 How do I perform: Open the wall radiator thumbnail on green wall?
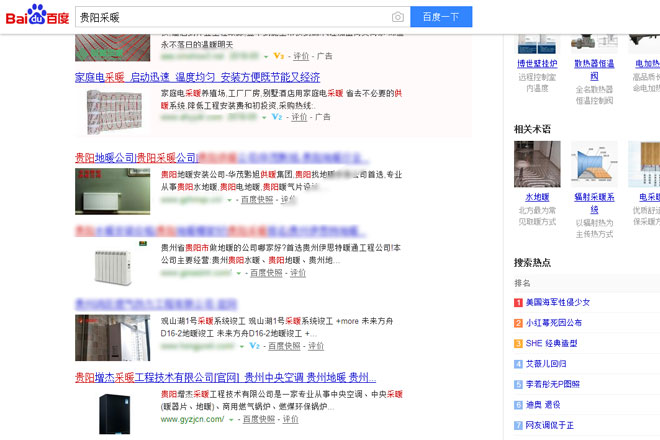point(112,192)
